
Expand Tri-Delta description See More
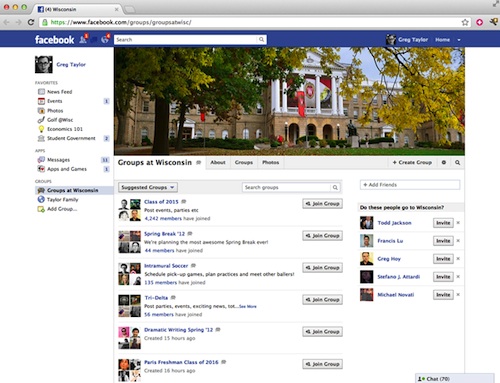(248, 306)
